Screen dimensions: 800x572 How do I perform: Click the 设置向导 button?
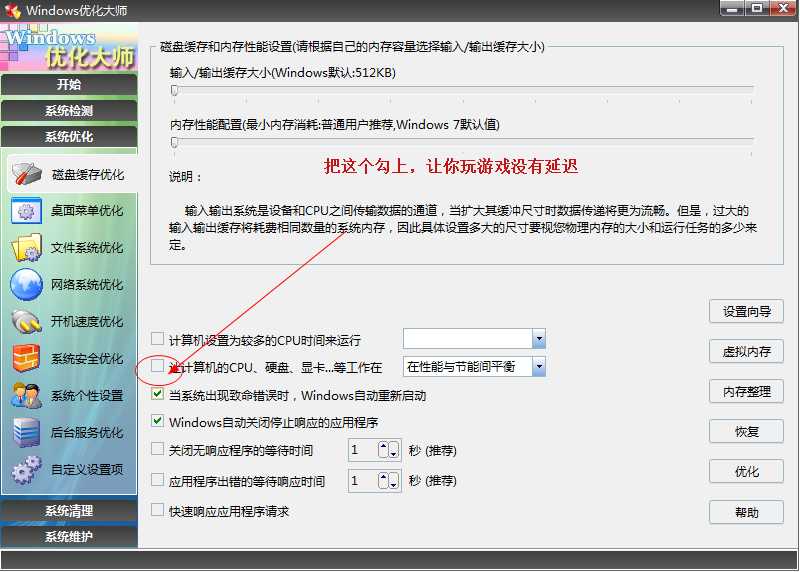click(746, 311)
